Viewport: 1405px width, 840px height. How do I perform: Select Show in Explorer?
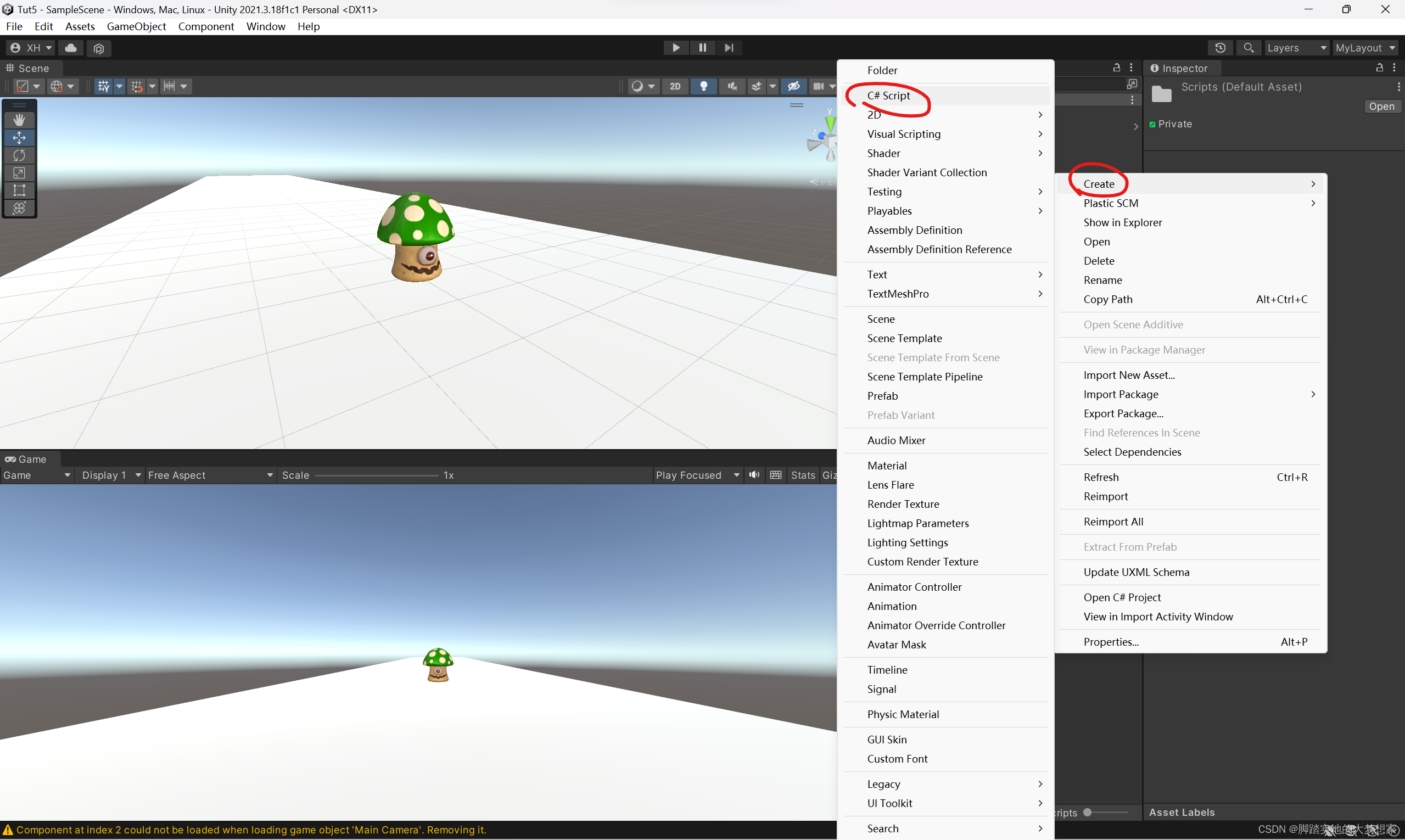click(1191, 222)
